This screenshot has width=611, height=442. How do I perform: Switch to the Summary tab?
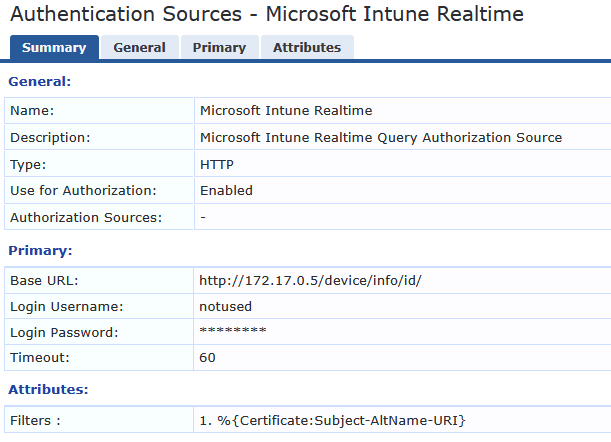pyautogui.click(x=54, y=48)
